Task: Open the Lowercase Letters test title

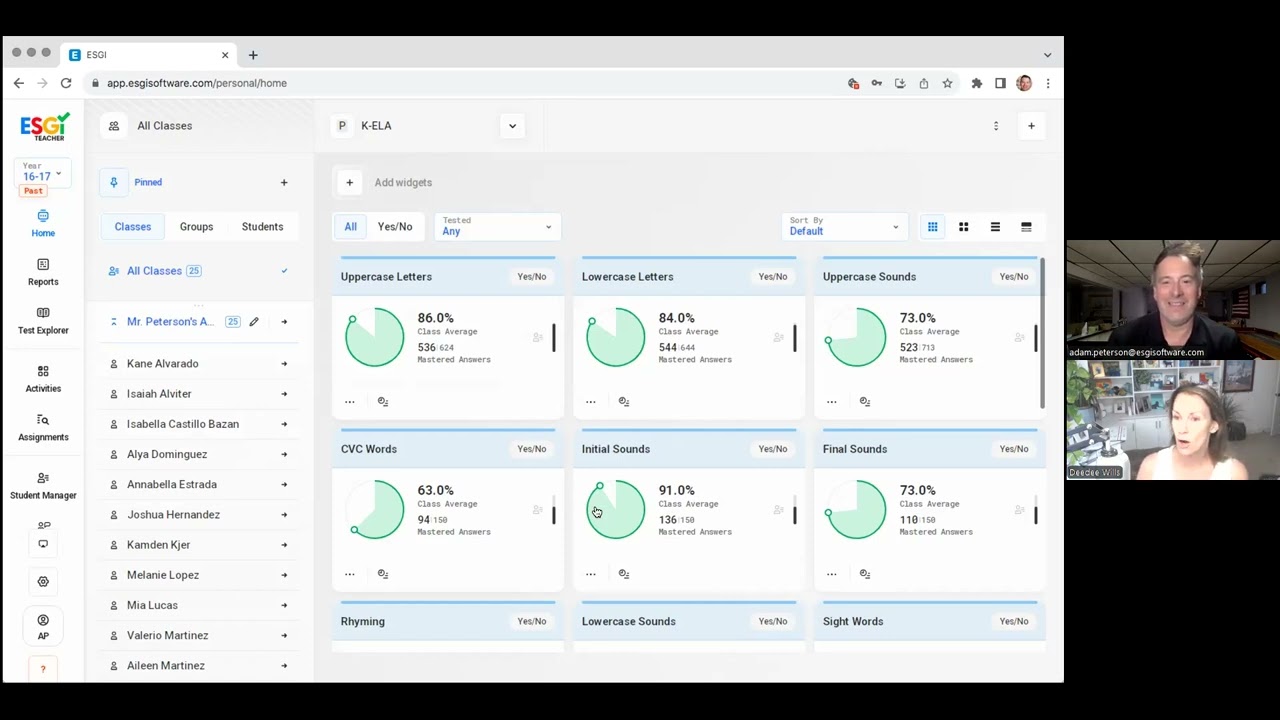Action: click(627, 277)
